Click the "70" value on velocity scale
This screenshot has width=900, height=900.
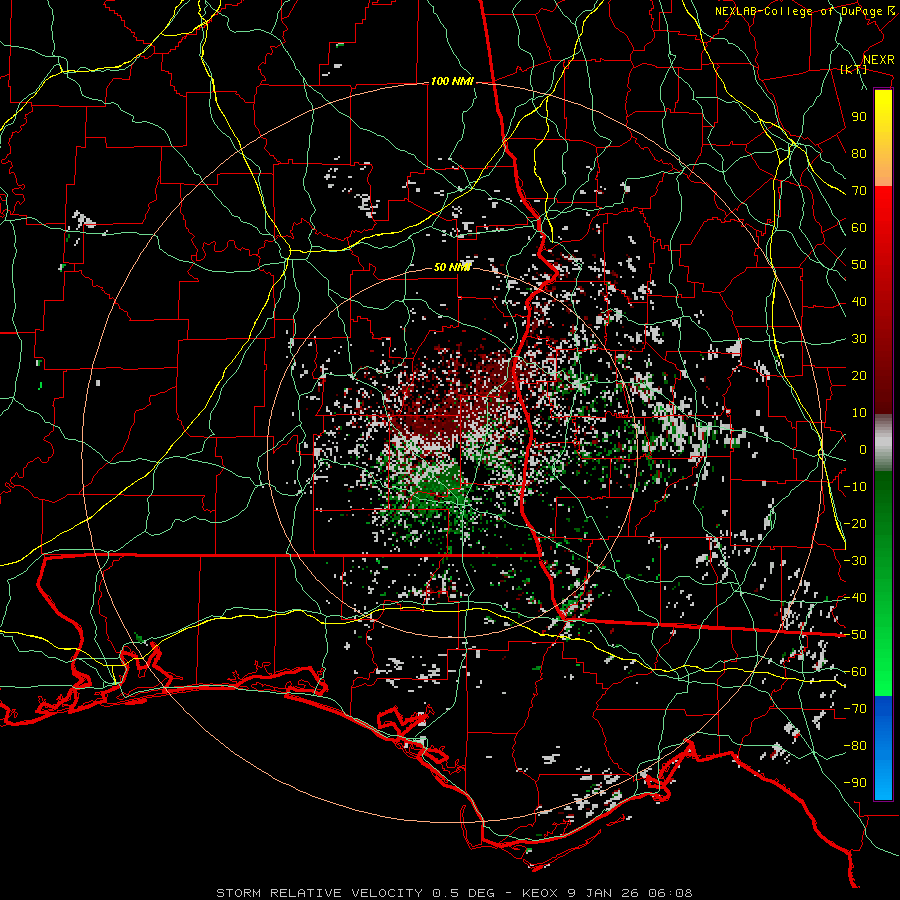coord(859,191)
